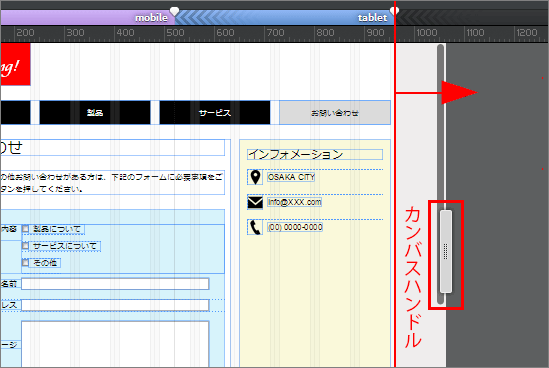This screenshot has height=368, width=549.
Task: Click the name text input field
Action: pos(115,284)
